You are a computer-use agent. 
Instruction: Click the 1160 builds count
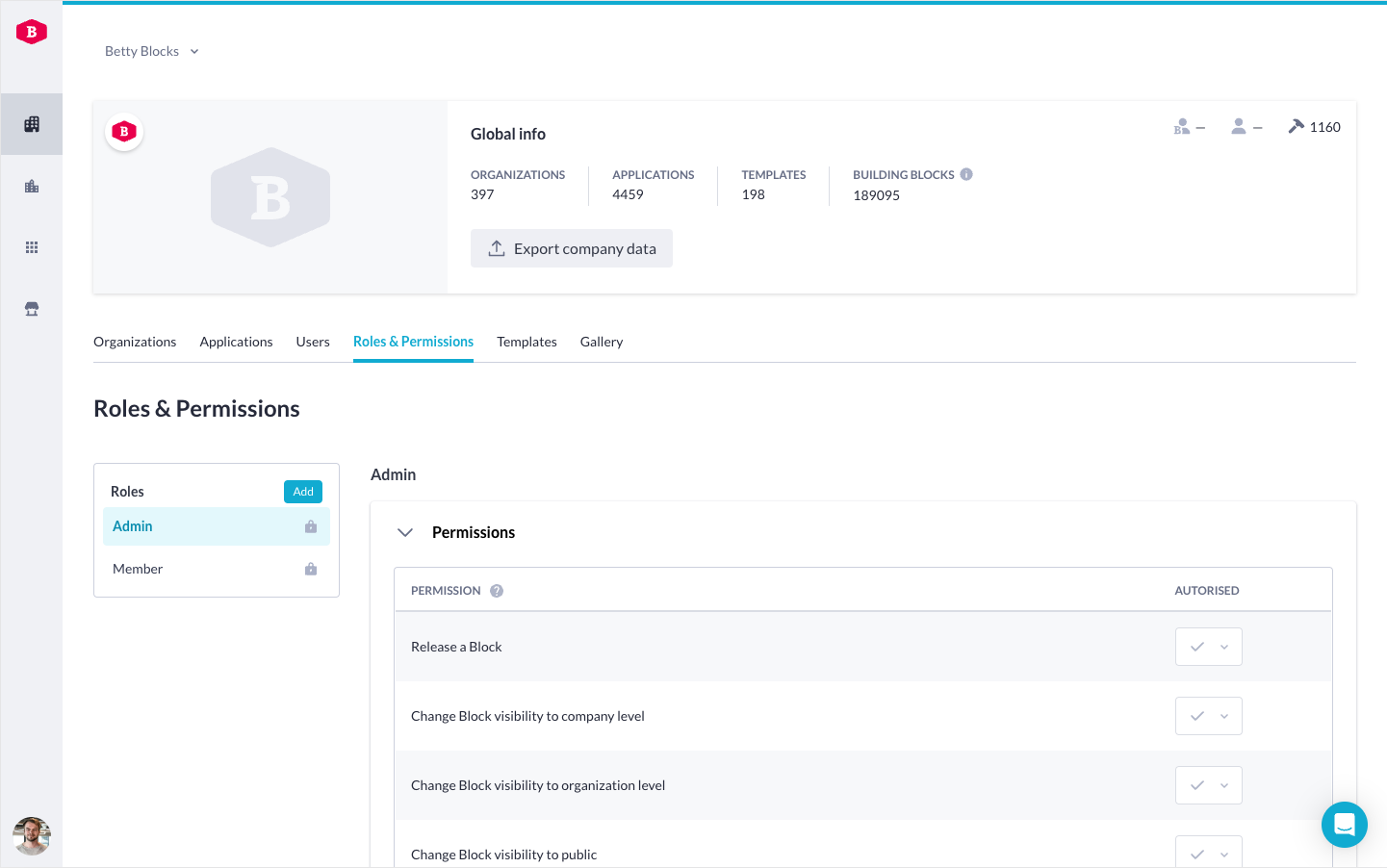point(1324,127)
